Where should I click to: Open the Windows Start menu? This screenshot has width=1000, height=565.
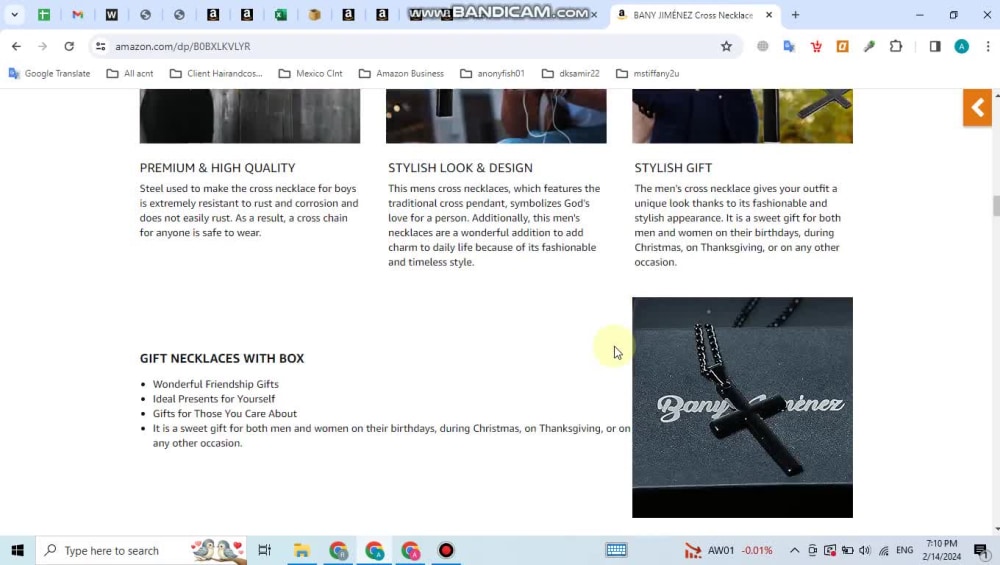tap(17, 550)
